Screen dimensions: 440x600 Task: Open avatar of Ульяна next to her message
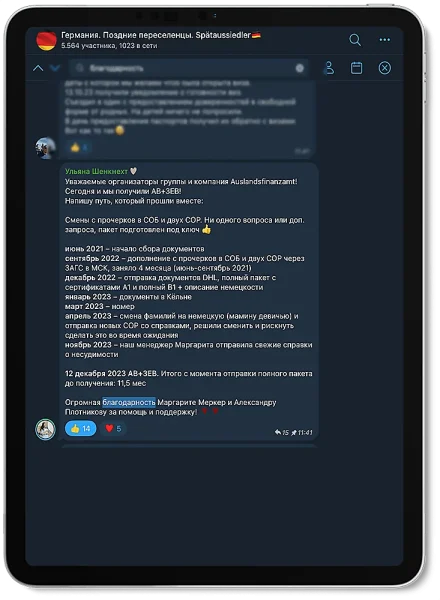point(46,429)
